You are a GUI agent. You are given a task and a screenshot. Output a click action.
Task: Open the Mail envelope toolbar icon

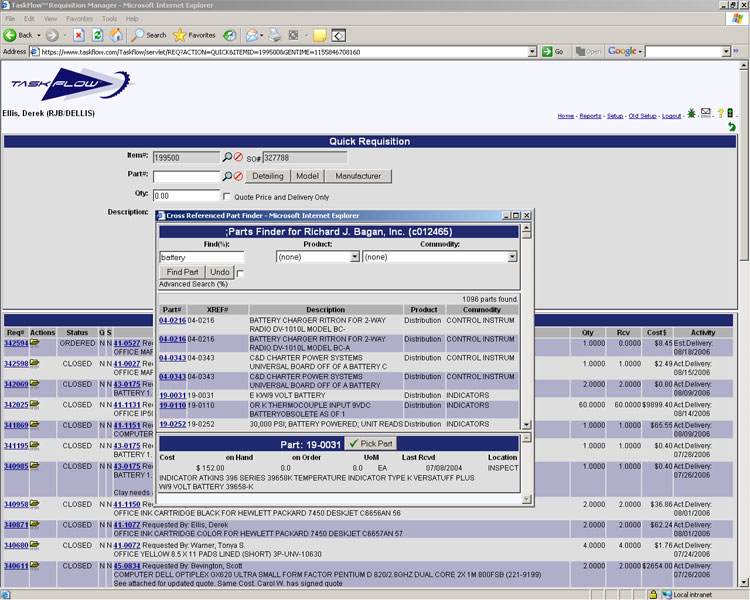(252, 35)
